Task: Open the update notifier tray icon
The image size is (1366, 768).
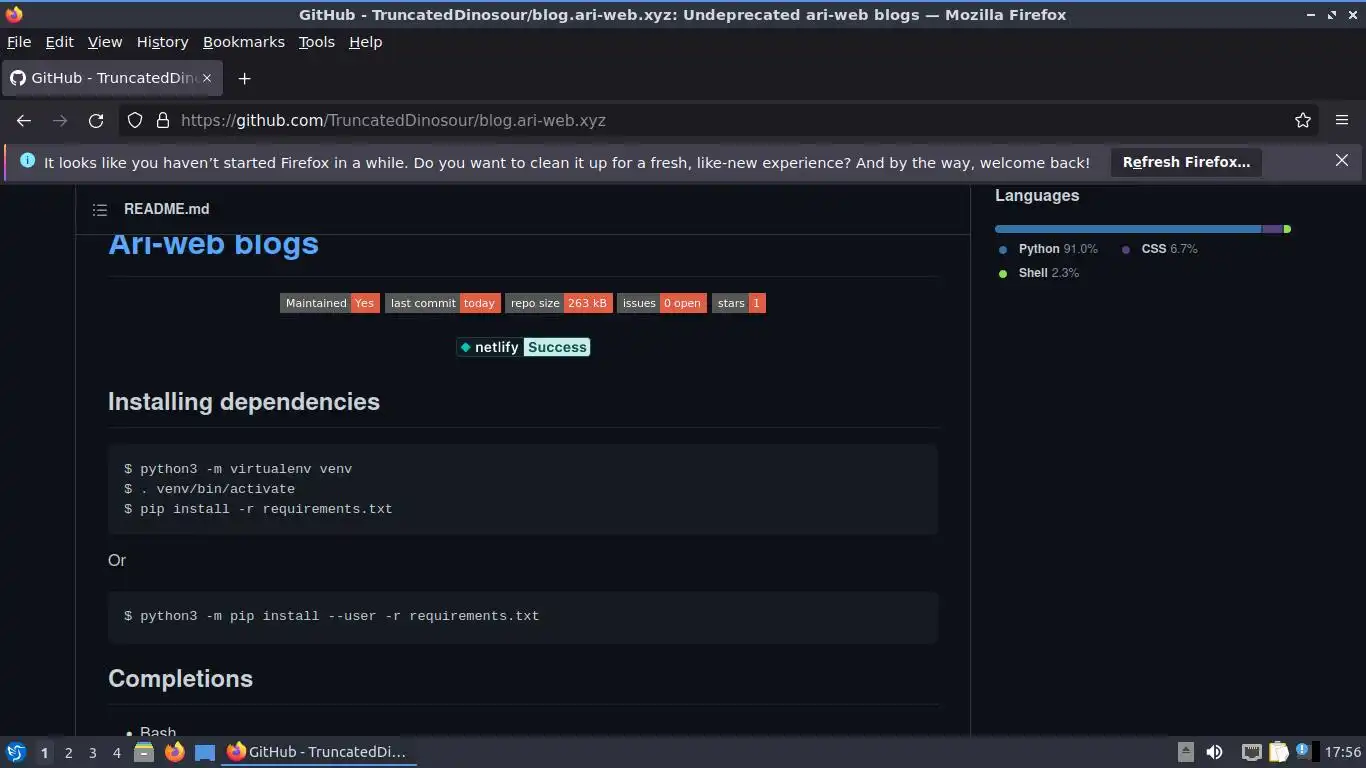Action: [x=1302, y=750]
